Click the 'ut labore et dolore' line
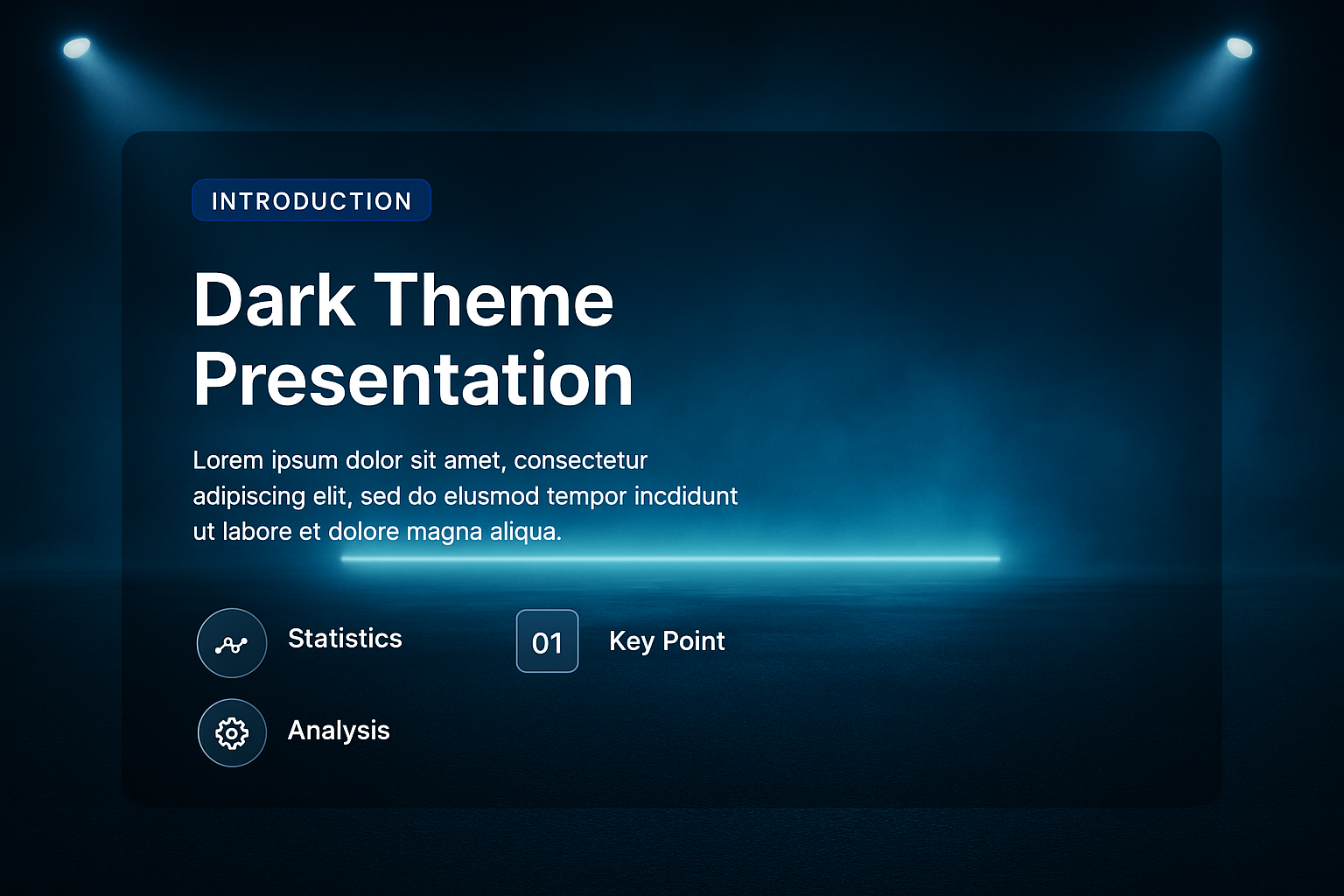Screen dimensions: 1344x896 pos(376,532)
